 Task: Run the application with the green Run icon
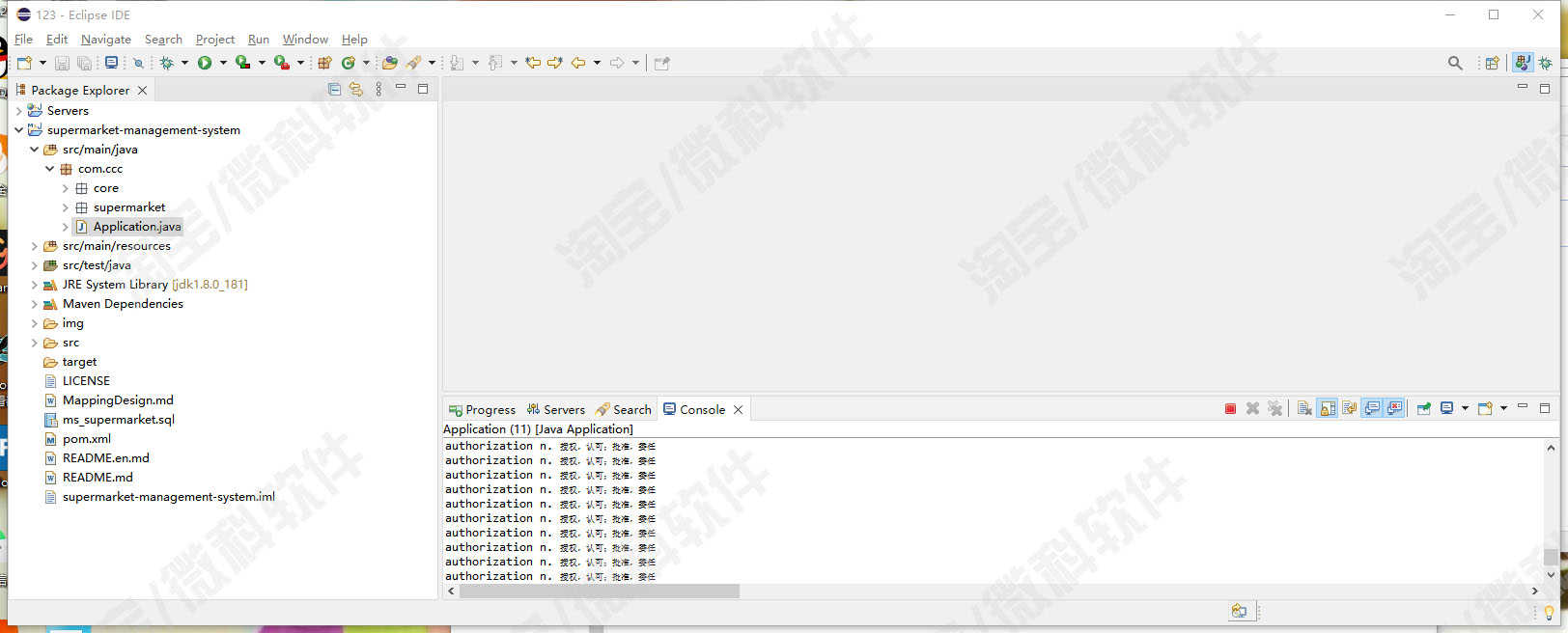click(205, 63)
